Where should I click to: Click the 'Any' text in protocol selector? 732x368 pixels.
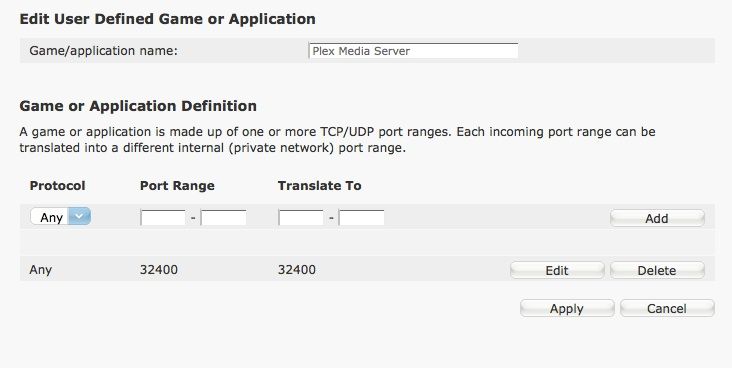click(x=51, y=218)
